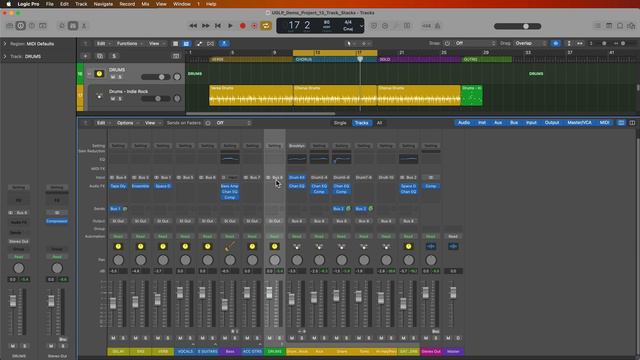Viewport: 640px width, 360px height.
Task: Toggle the Aux channel strip filter
Action: tap(498, 123)
